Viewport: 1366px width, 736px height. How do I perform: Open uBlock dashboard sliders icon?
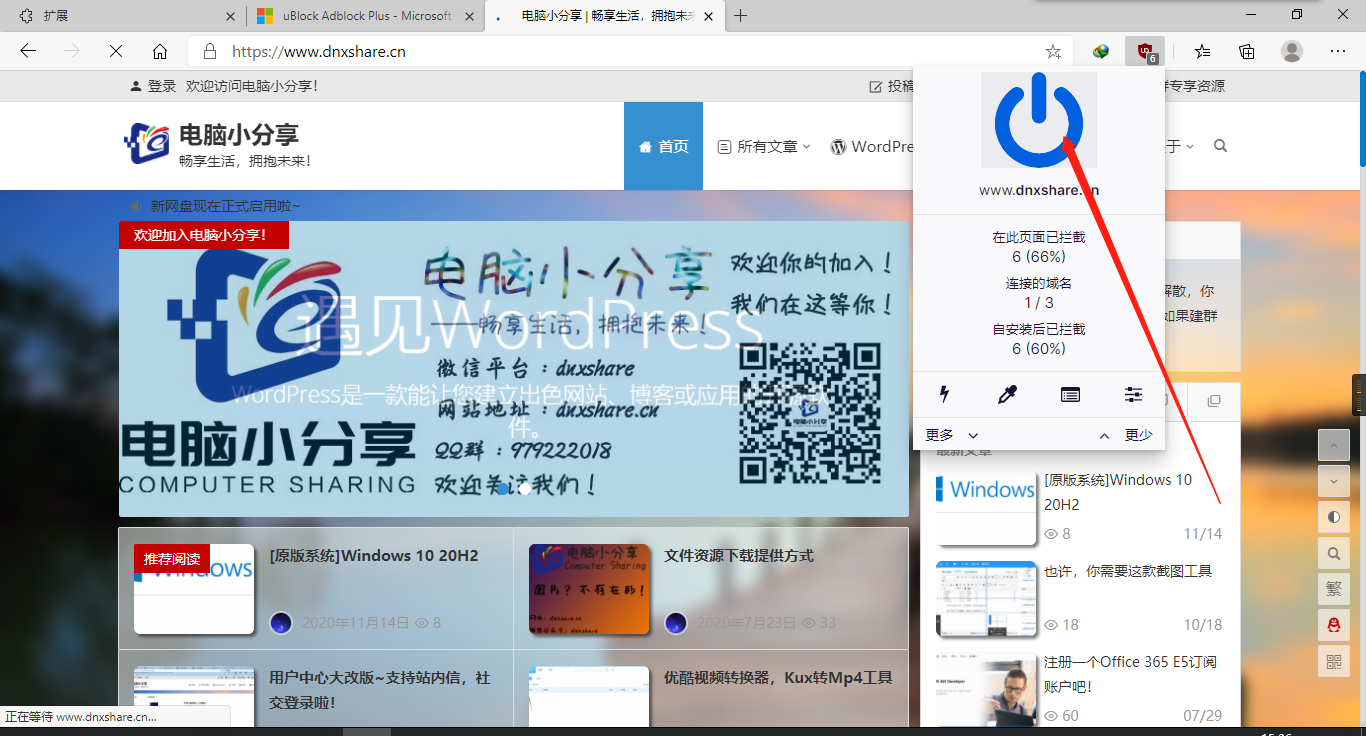point(1133,395)
